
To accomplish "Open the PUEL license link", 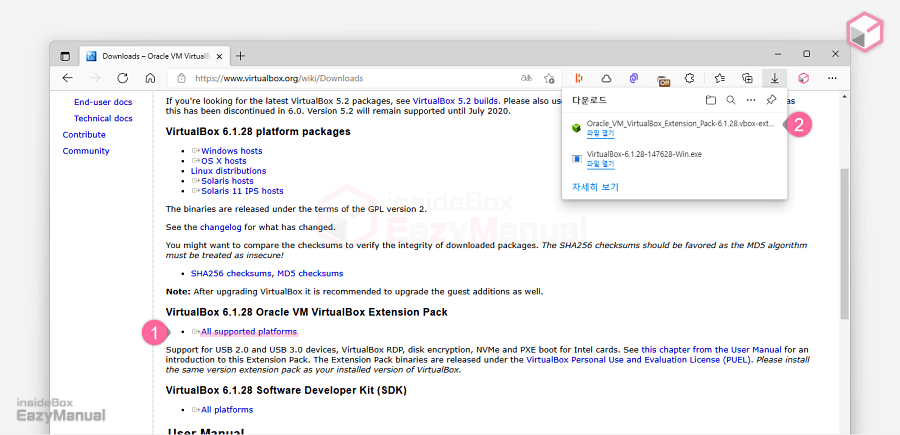I will 641,360.
